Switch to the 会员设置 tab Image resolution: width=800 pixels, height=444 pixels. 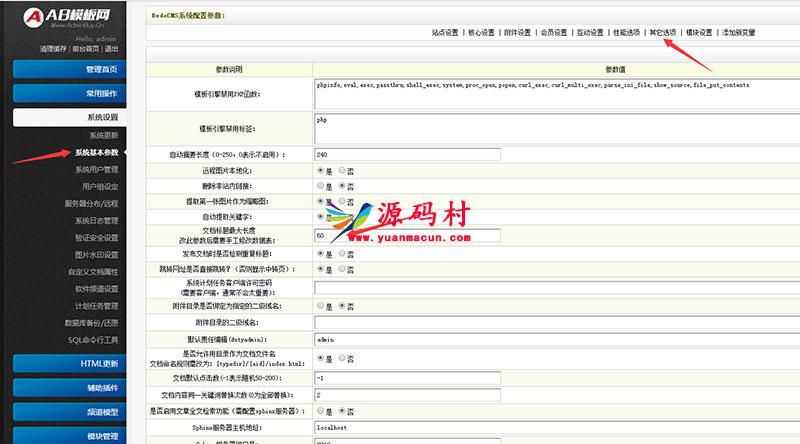coord(554,32)
